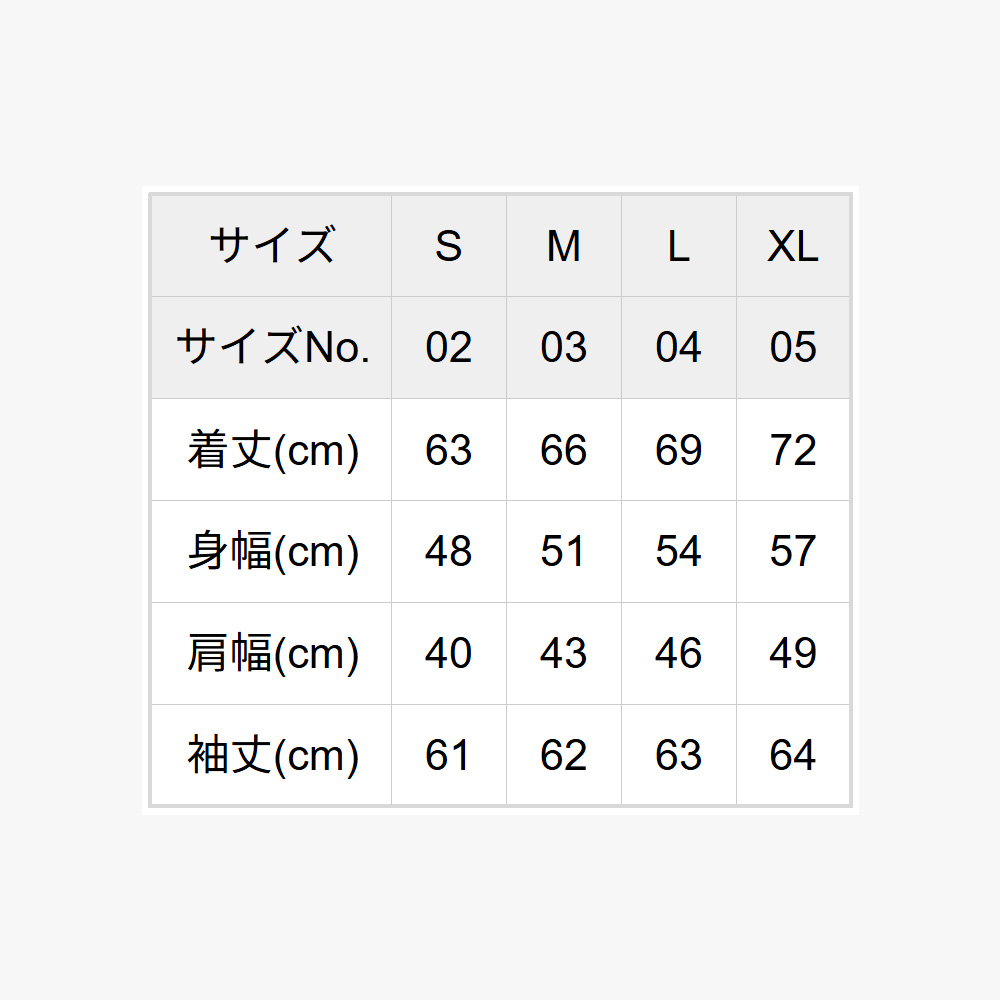
Task: Click the サイズNo. row label
Action: click(272, 348)
